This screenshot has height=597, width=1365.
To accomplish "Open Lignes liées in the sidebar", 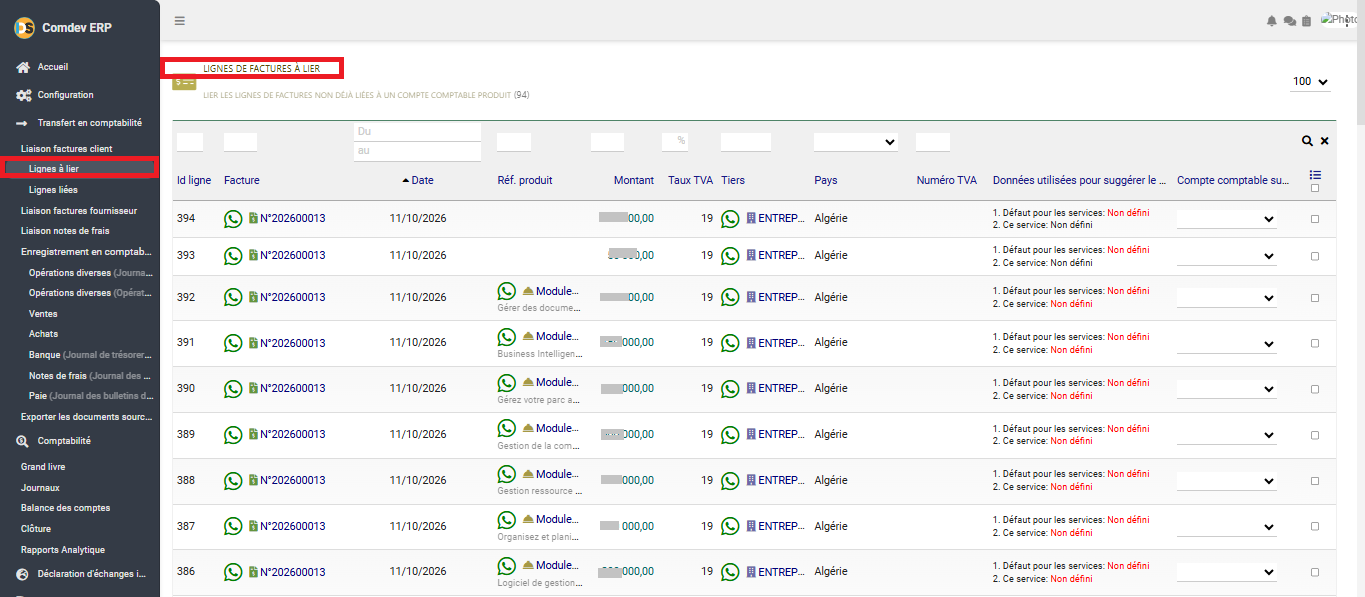I will pyautogui.click(x=53, y=190).
